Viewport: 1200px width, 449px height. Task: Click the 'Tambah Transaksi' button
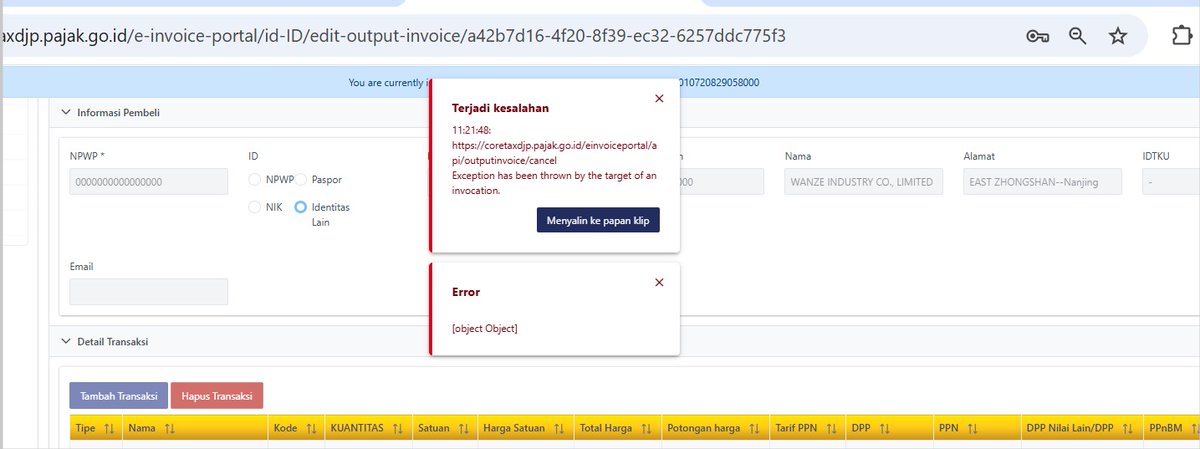tap(118, 396)
